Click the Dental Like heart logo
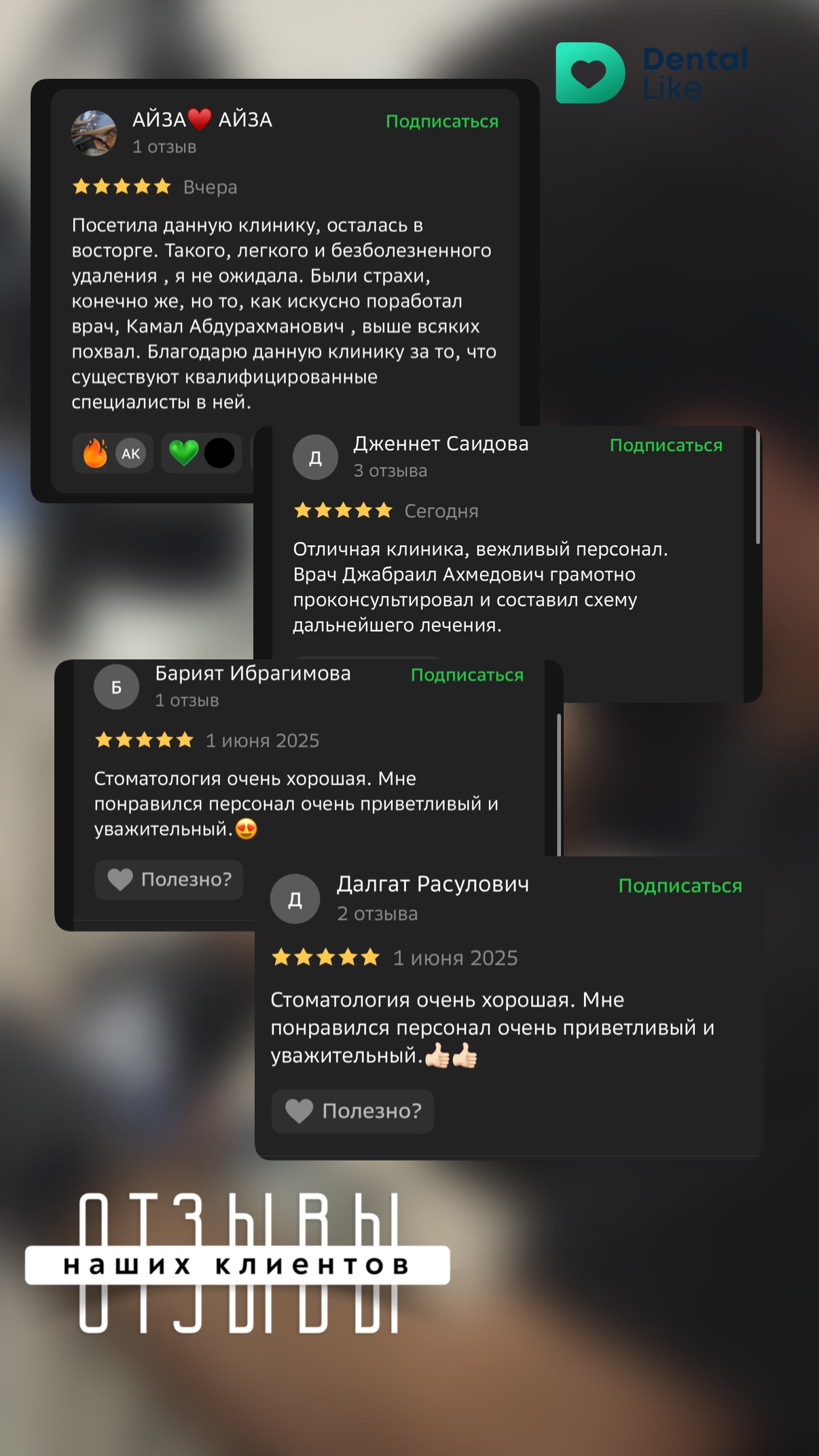 (x=590, y=73)
